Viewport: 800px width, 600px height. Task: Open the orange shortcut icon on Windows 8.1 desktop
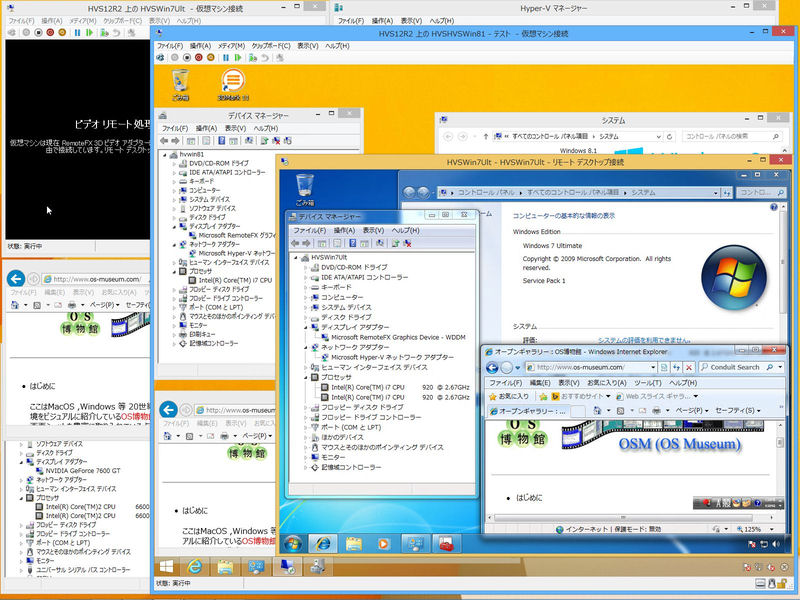[x=233, y=84]
